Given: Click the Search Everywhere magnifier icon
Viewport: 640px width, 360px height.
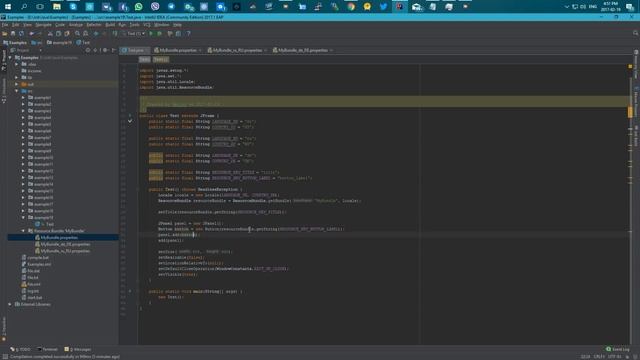Looking at the screenshot, I should [x=635, y=33].
